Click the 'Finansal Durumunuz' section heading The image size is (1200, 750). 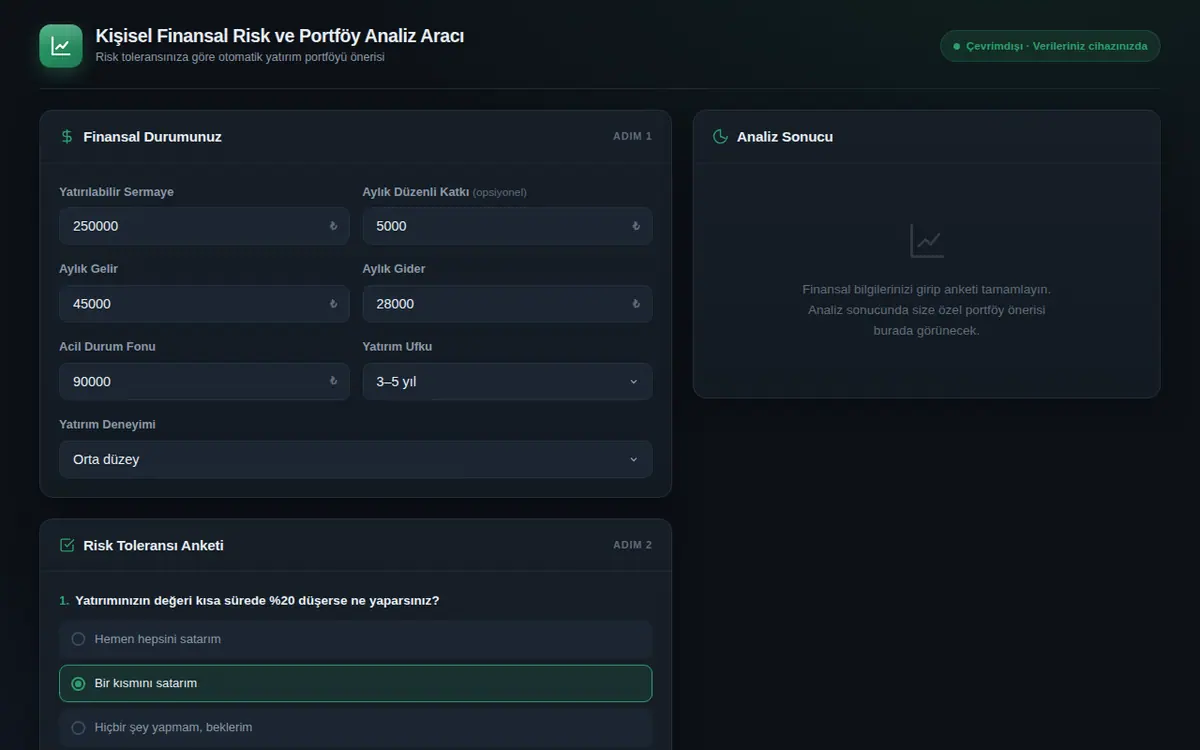click(x=153, y=137)
